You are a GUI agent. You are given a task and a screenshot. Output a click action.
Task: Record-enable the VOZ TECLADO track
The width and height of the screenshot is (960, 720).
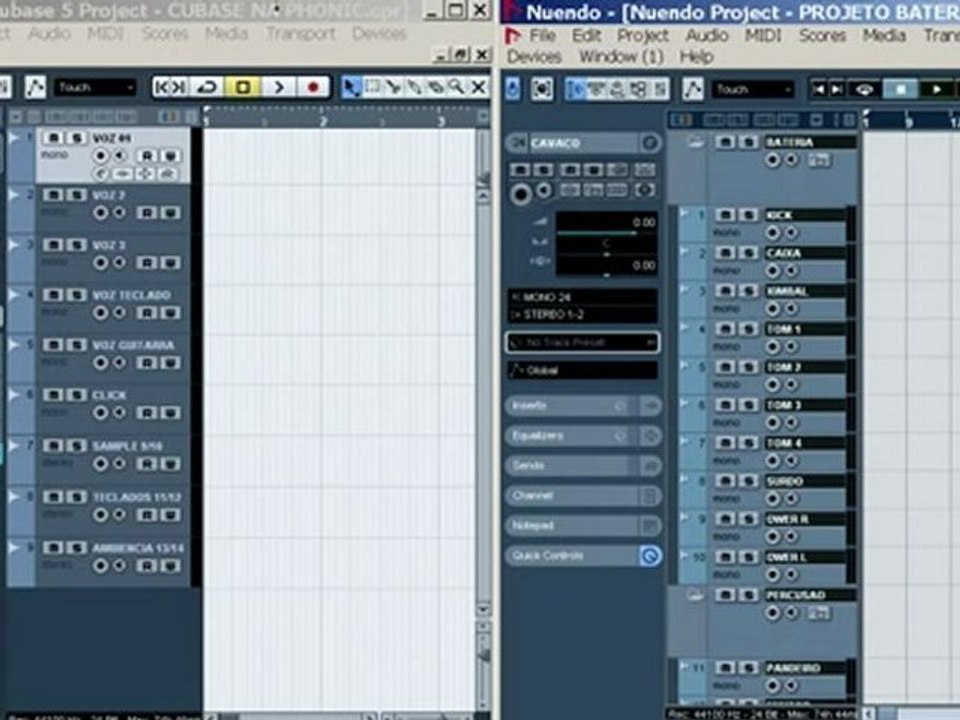click(100, 313)
